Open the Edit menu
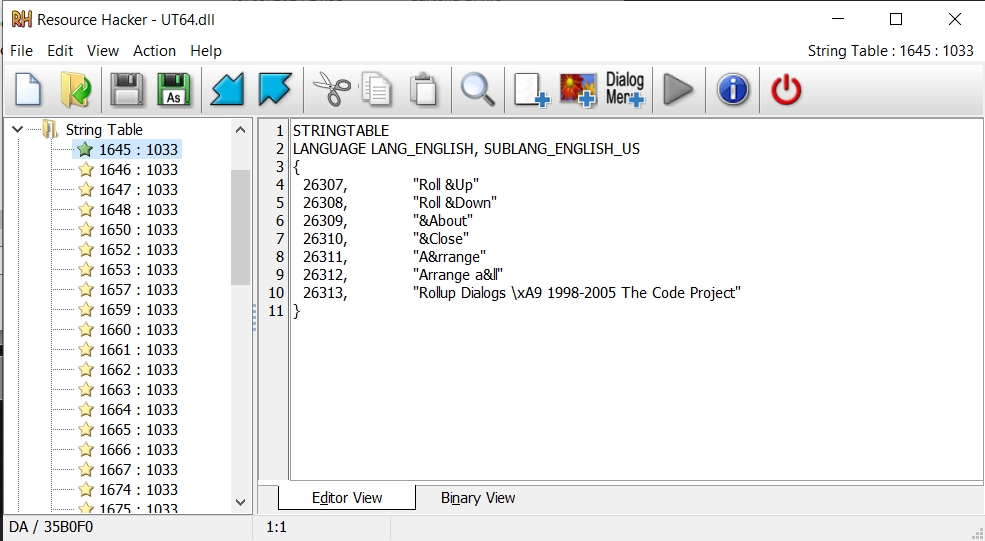 60,51
